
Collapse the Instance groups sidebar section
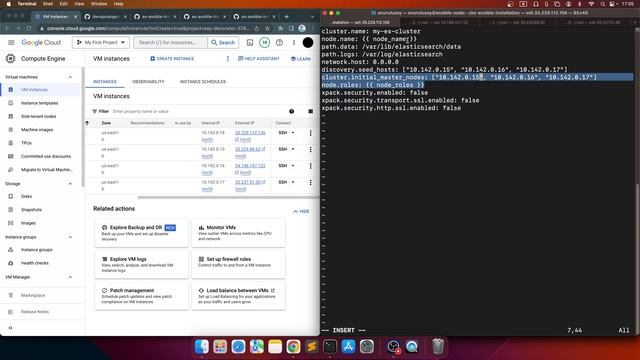tap(70, 237)
